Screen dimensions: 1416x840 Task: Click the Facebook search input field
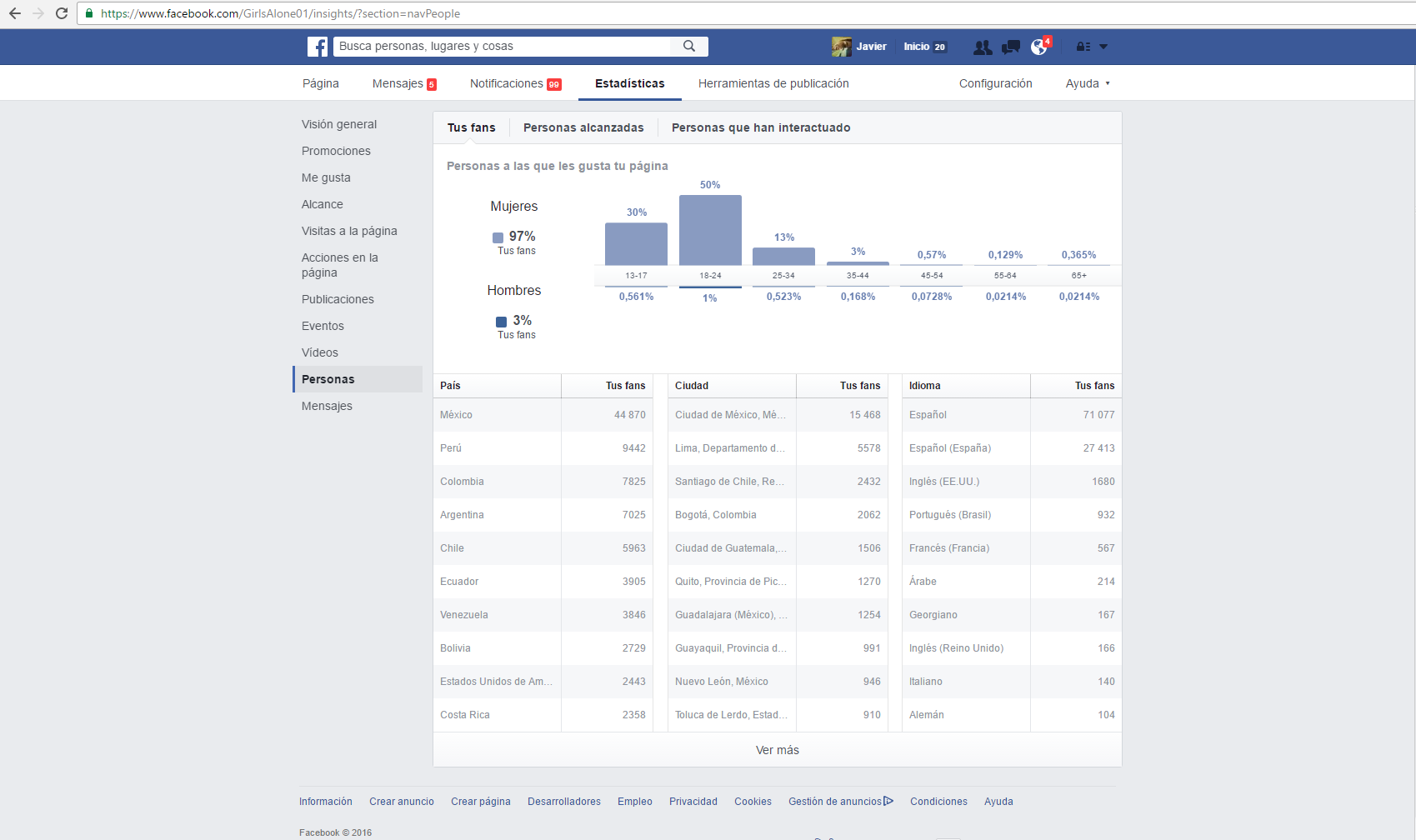503,47
